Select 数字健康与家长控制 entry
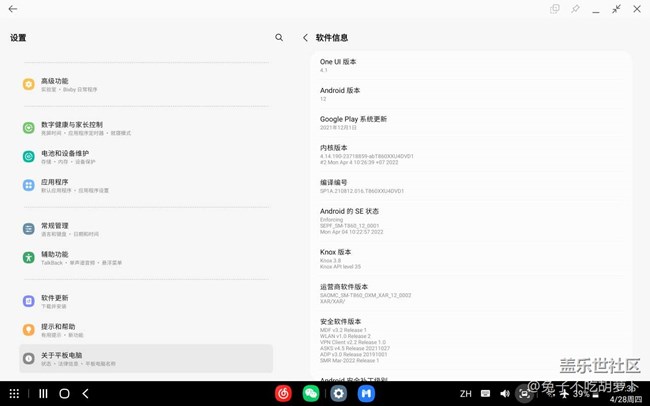 tap(71, 128)
